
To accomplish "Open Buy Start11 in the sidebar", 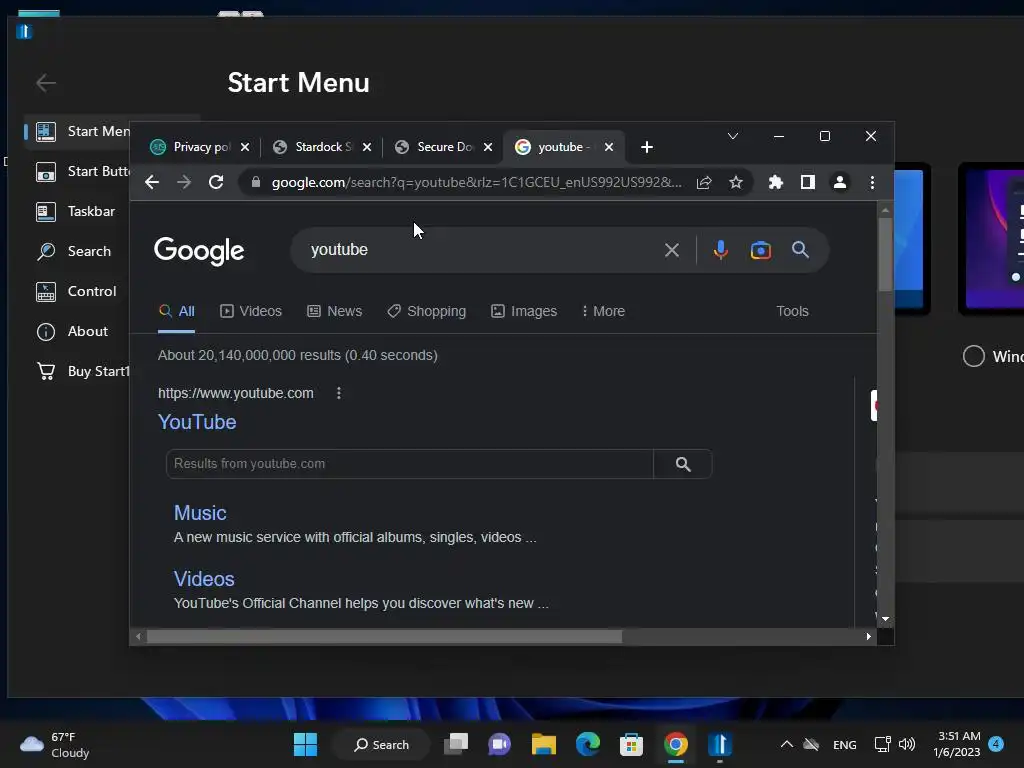I will (x=78, y=371).
